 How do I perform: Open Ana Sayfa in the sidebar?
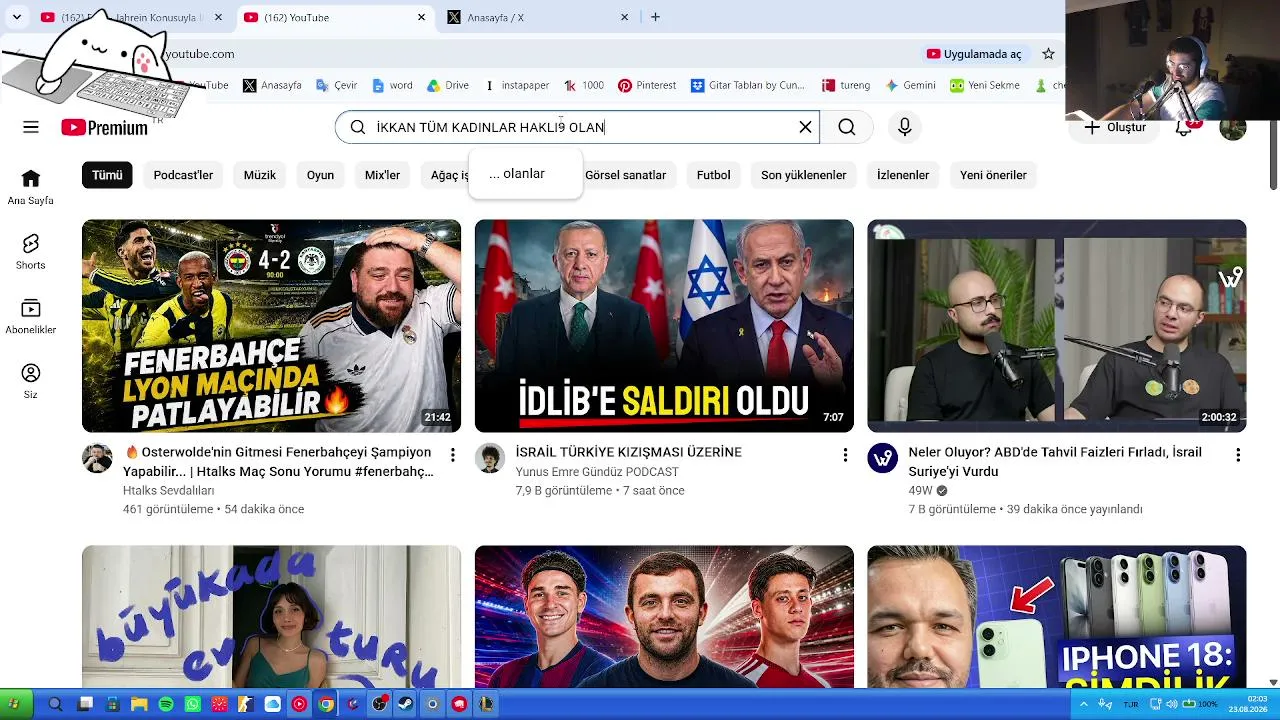[31, 187]
